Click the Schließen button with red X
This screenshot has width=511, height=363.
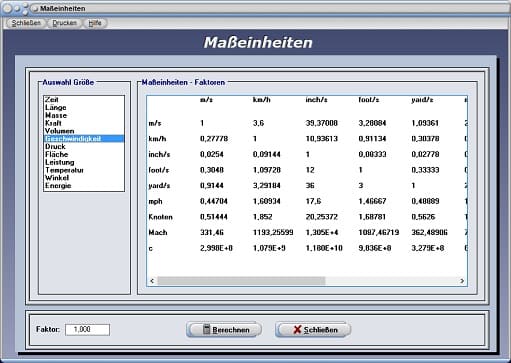pos(313,330)
